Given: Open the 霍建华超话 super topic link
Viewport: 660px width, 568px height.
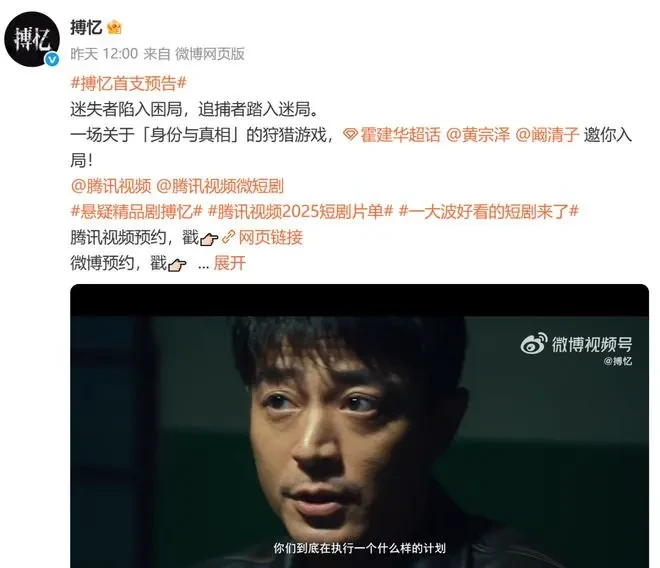Looking at the screenshot, I should coord(400,135).
